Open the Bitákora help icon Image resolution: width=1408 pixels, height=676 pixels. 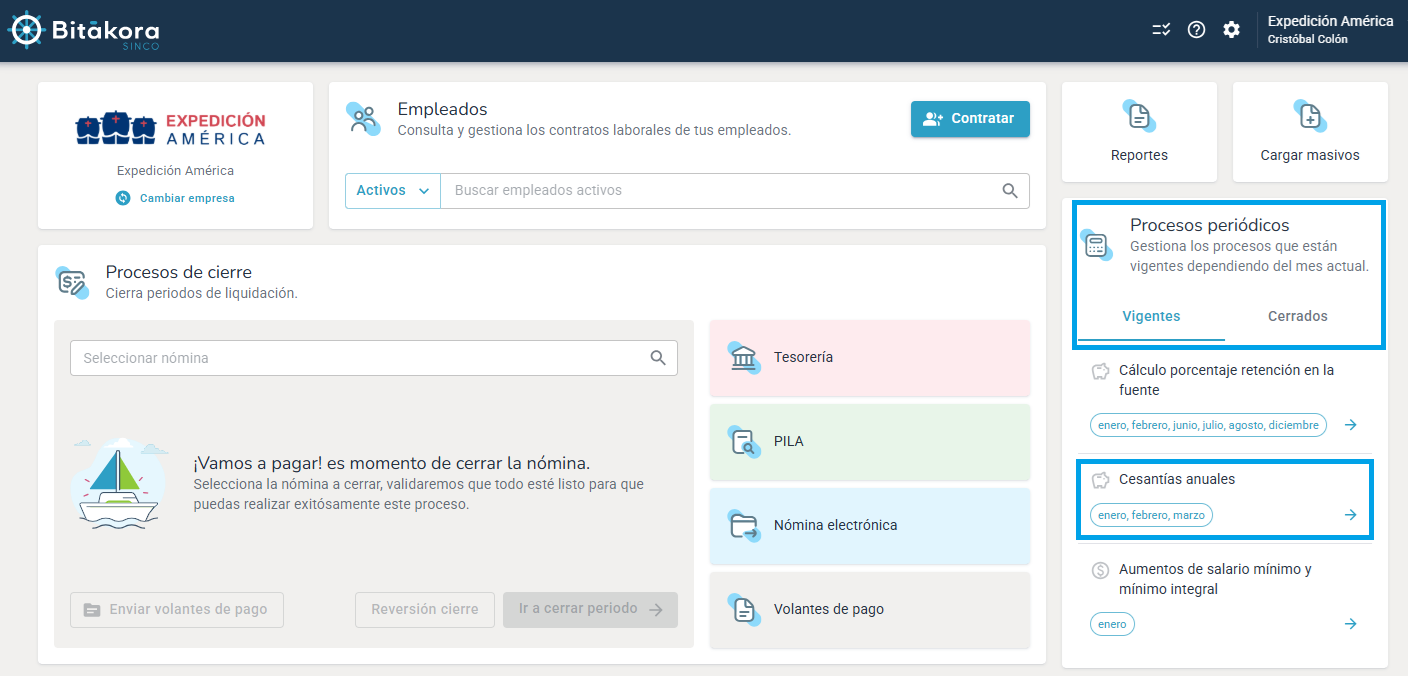coord(1196,30)
